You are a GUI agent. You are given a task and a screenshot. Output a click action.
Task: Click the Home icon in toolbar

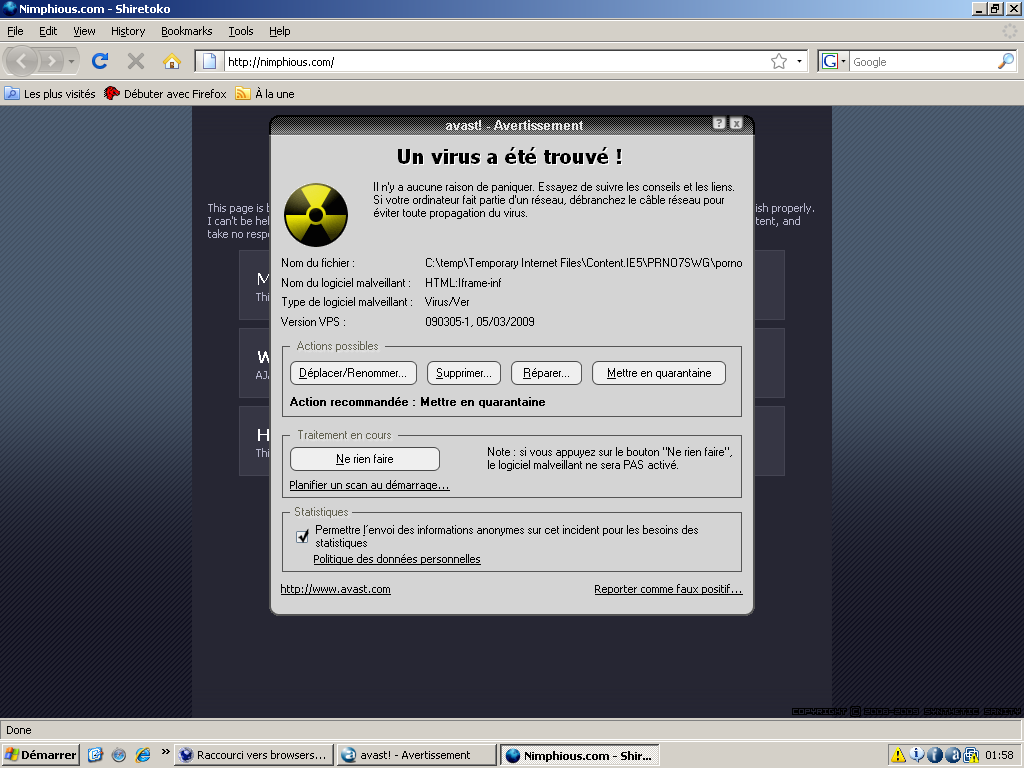click(172, 61)
